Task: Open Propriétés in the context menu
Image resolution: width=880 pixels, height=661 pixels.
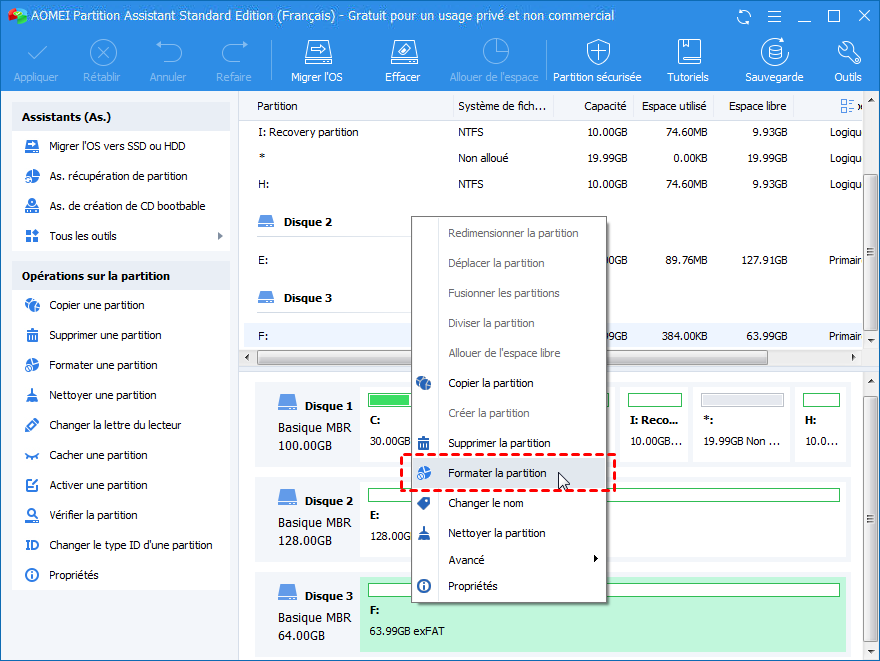Action: (508, 586)
